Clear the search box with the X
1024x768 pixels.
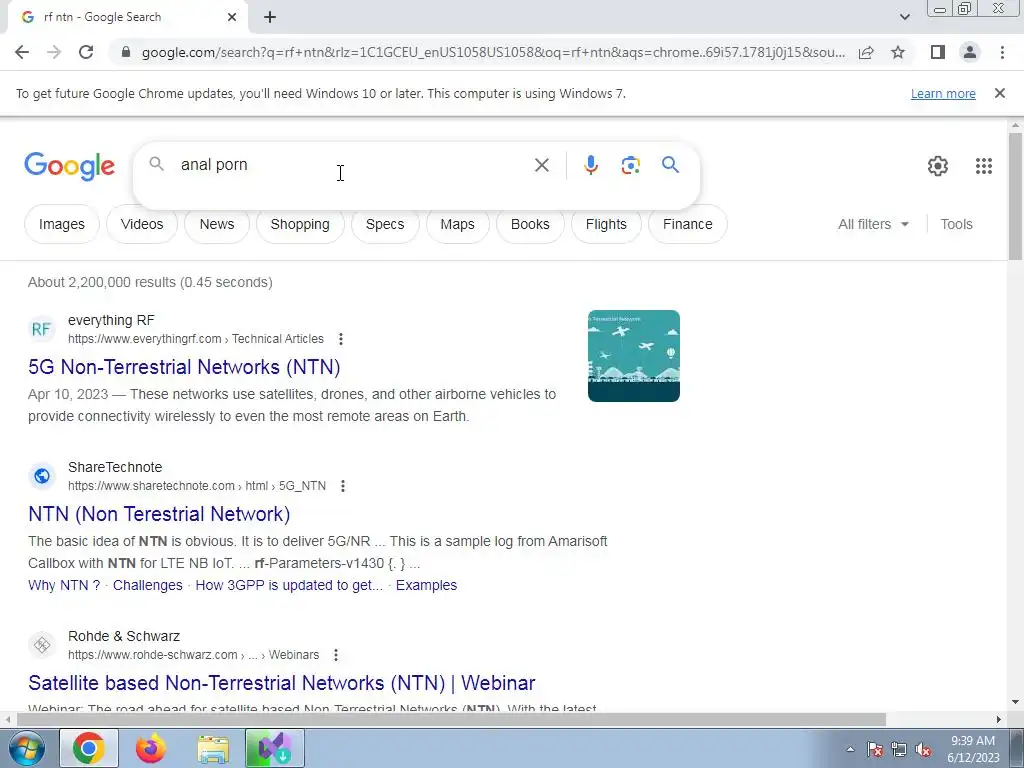tap(541, 165)
